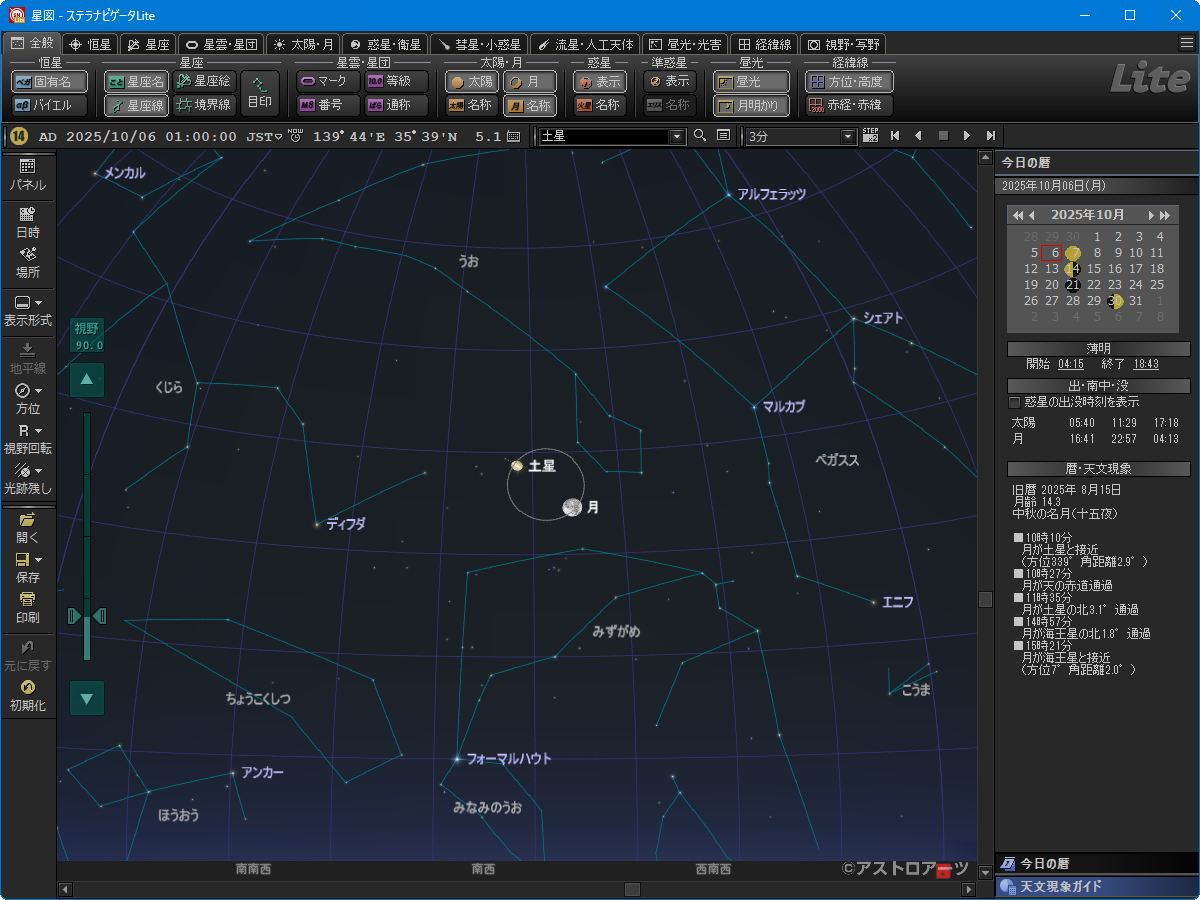Enable 惑星の出没時刻を表示 checkbox
Viewport: 1200px width, 900px height.
pos(1015,402)
